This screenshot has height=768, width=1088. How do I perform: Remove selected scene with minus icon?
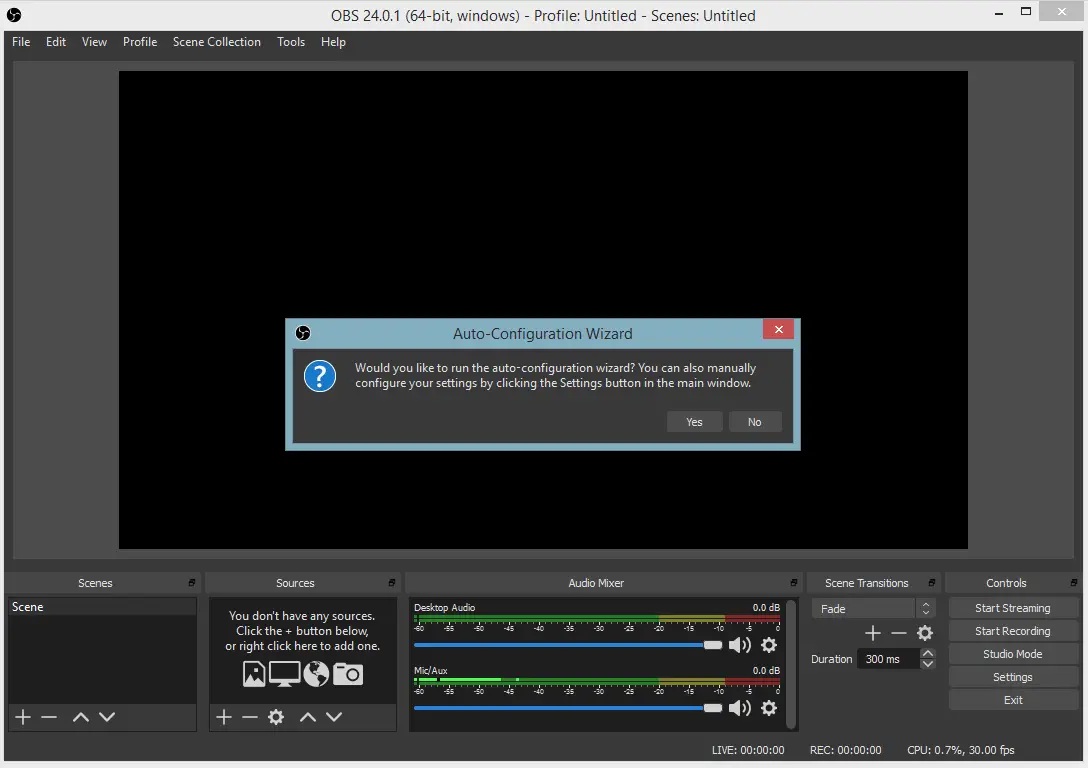point(49,717)
